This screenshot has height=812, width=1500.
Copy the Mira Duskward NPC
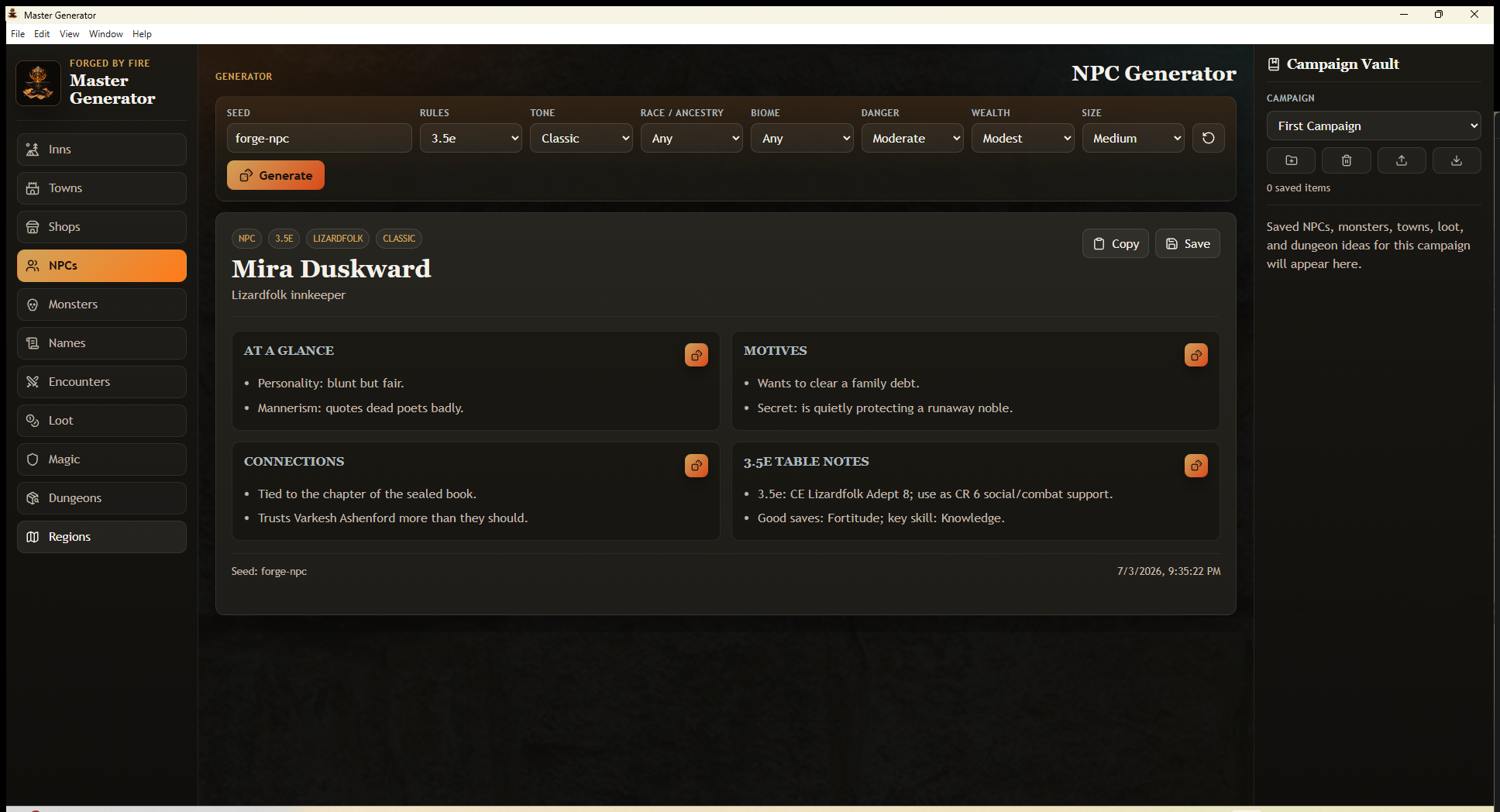(1116, 243)
